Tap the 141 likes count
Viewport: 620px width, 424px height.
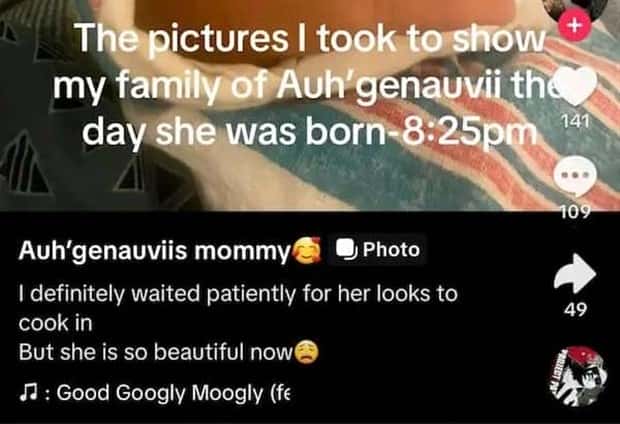(x=575, y=122)
